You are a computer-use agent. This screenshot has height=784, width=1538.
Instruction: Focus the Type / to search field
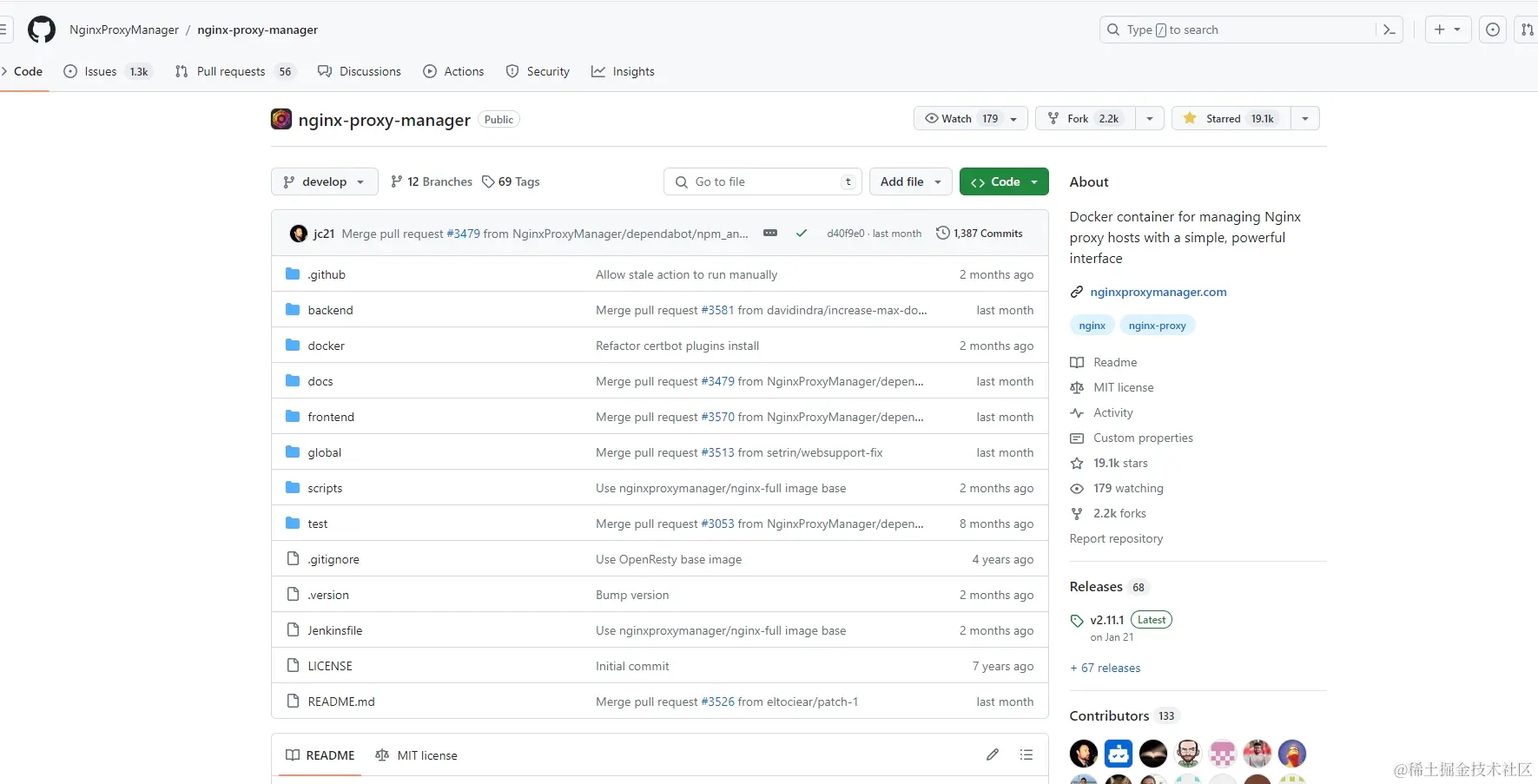coord(1251,30)
